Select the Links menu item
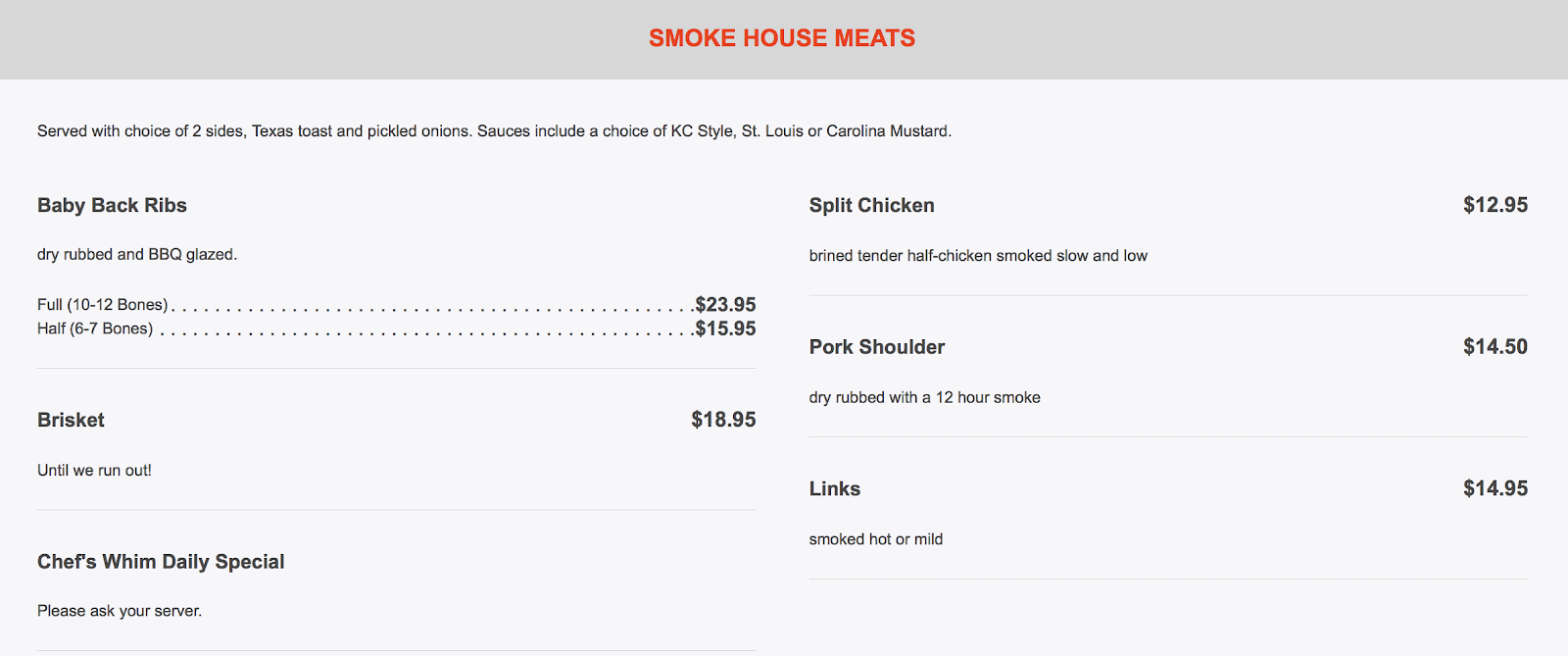 click(835, 489)
